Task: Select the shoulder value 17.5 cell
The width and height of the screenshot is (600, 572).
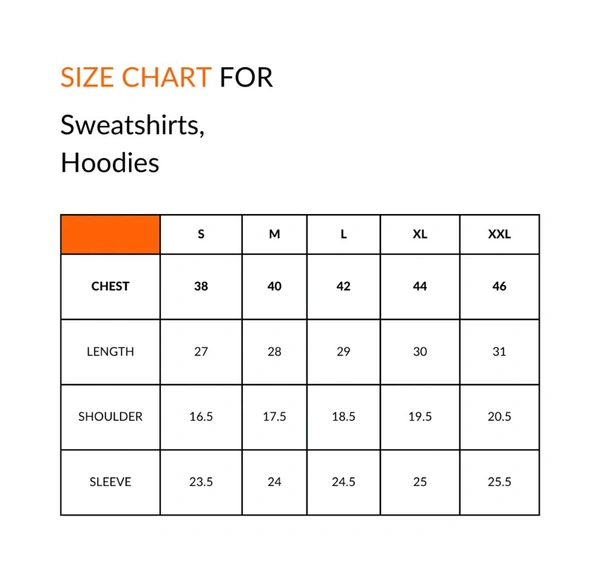Action: click(x=274, y=416)
